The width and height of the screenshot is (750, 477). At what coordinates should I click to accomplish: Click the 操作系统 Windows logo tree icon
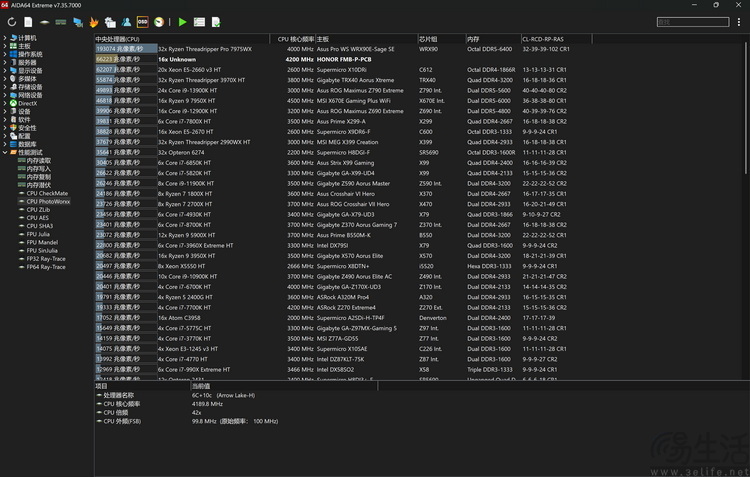[x=13, y=54]
